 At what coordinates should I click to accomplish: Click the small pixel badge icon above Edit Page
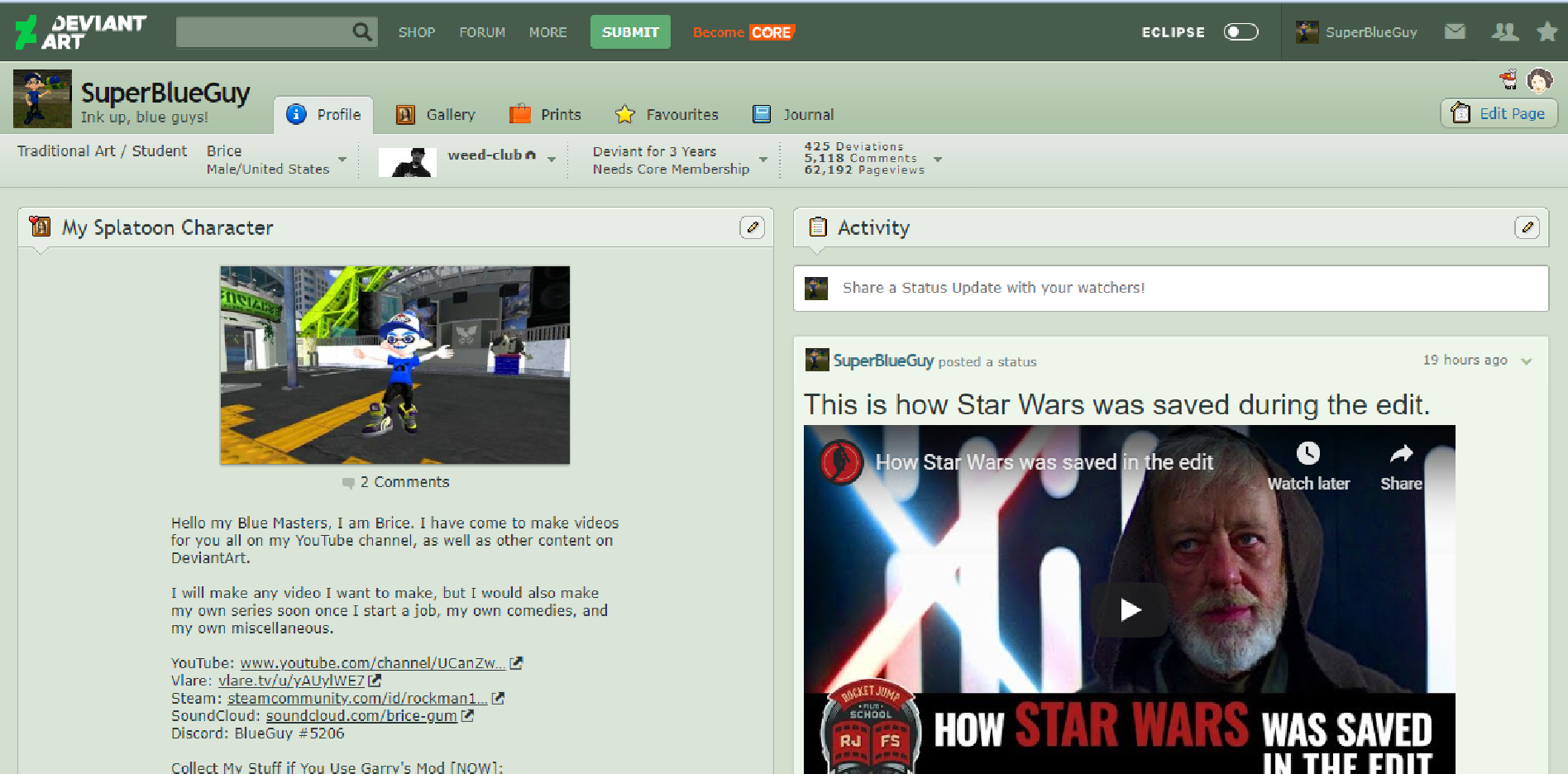1508,79
